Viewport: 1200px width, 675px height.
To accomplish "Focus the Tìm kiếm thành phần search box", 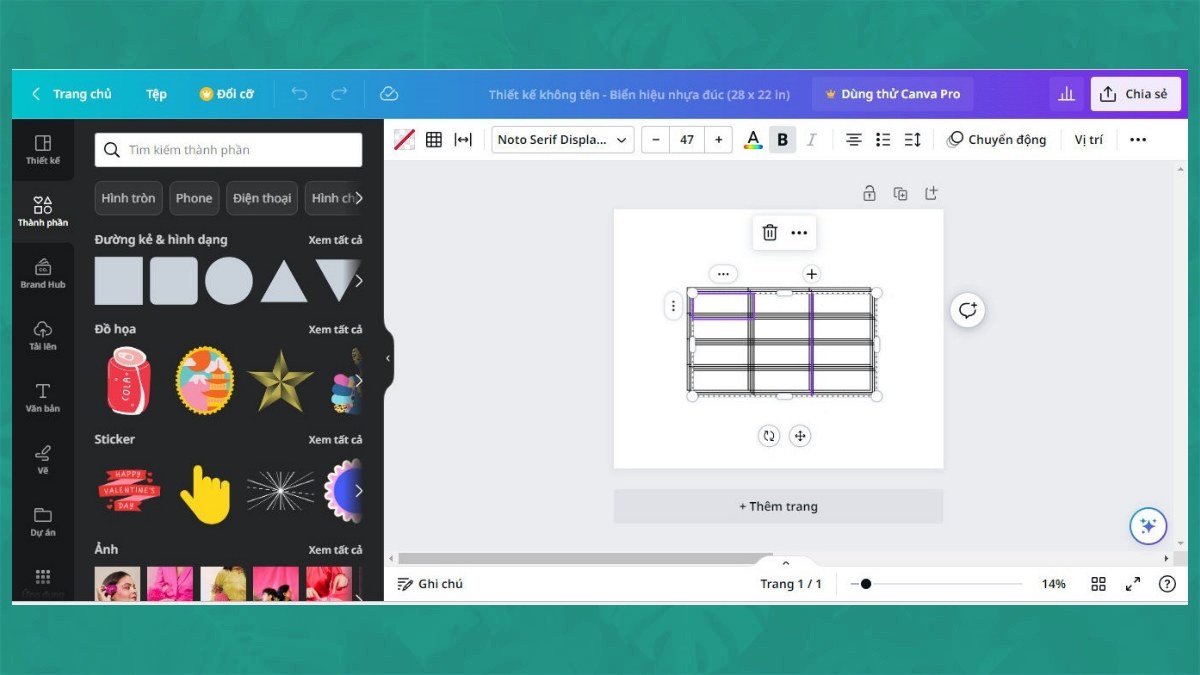I will tap(229, 150).
